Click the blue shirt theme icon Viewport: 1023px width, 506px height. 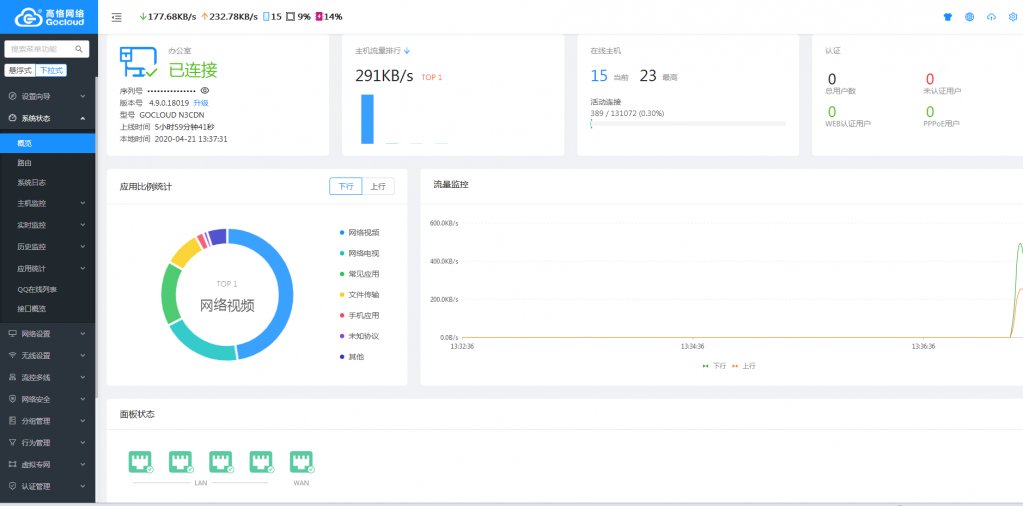click(x=948, y=17)
